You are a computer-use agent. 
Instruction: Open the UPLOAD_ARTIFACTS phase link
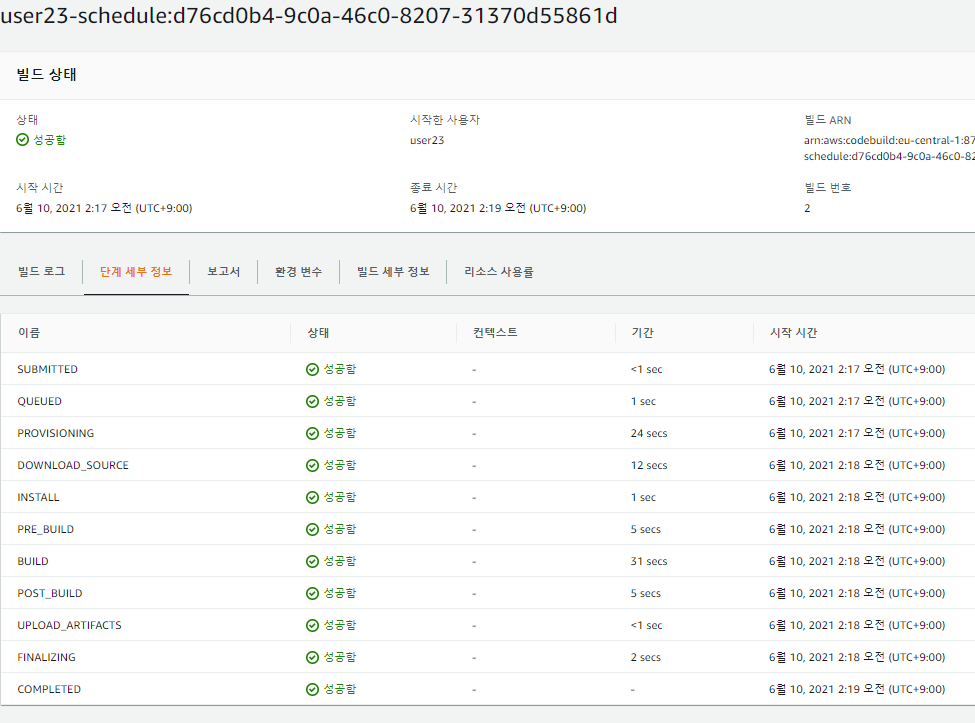point(70,625)
